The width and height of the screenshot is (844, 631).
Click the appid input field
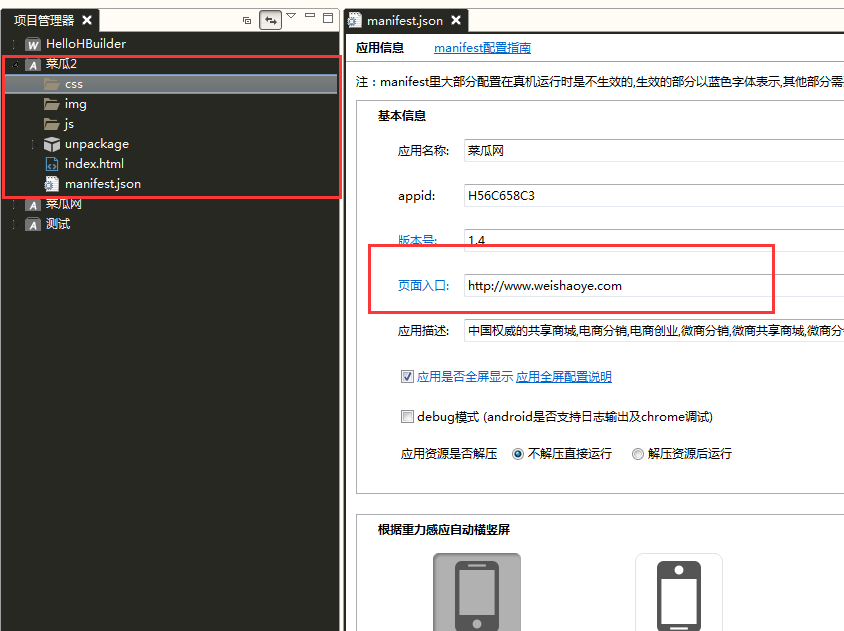[653, 195]
